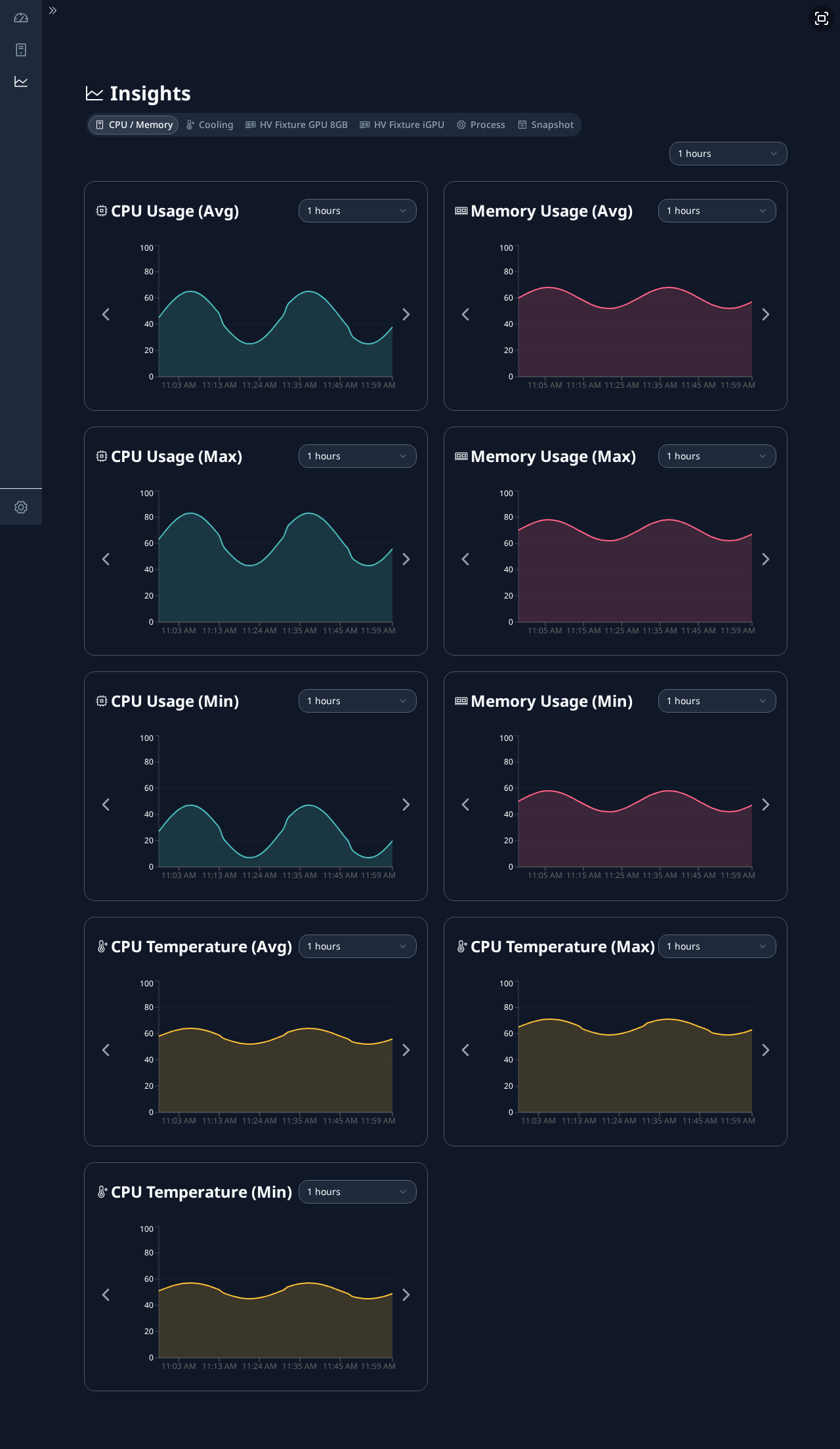
Task: Open the device page icon in sidebar
Action: 21,50
